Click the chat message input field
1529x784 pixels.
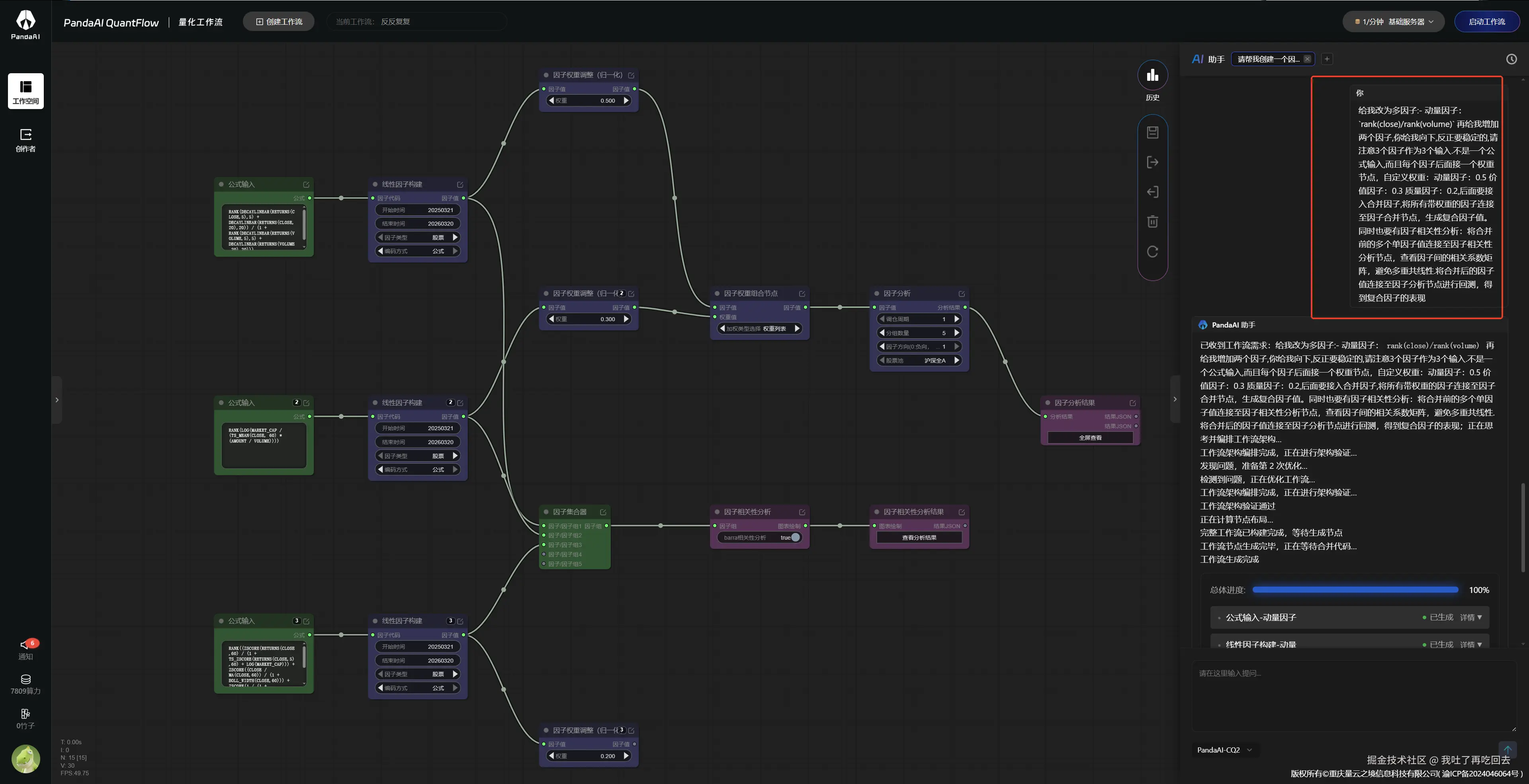tap(1353, 694)
